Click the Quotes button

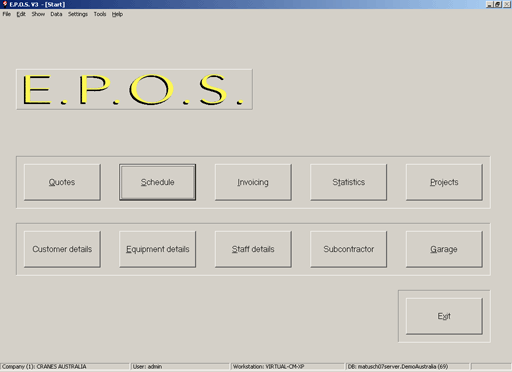coord(62,182)
